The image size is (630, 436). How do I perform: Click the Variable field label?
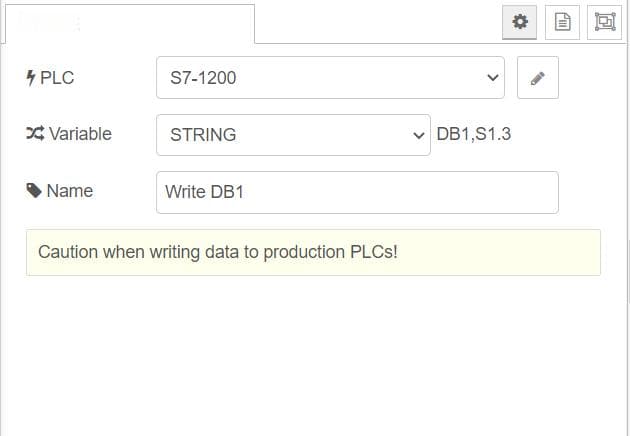80,134
